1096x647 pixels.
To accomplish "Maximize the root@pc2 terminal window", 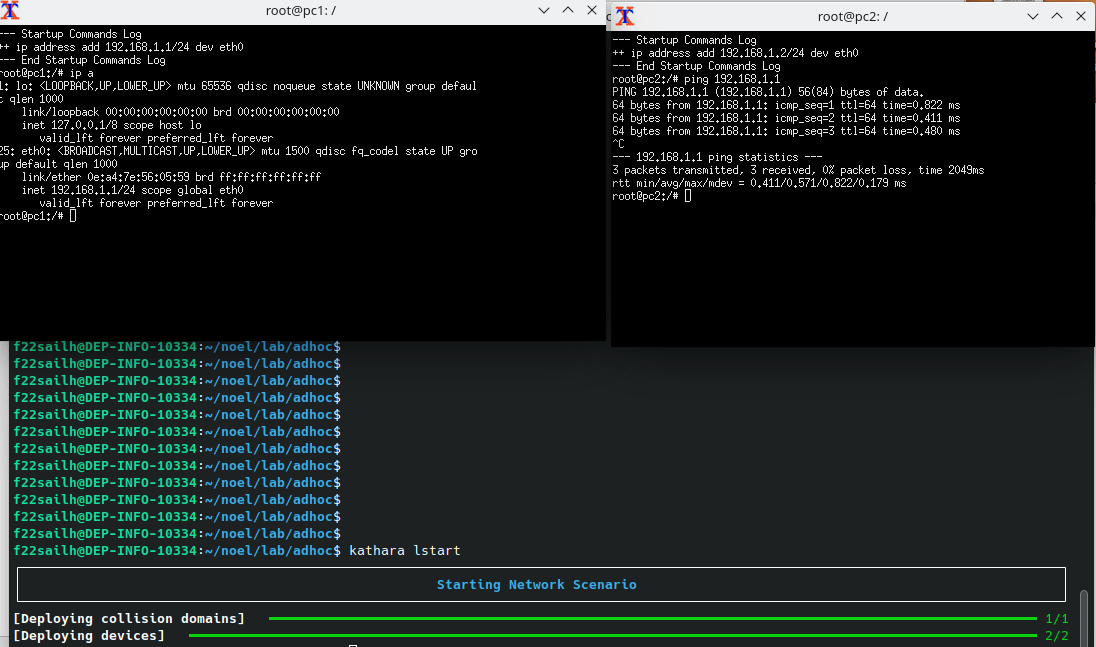I will tap(1057, 16).
